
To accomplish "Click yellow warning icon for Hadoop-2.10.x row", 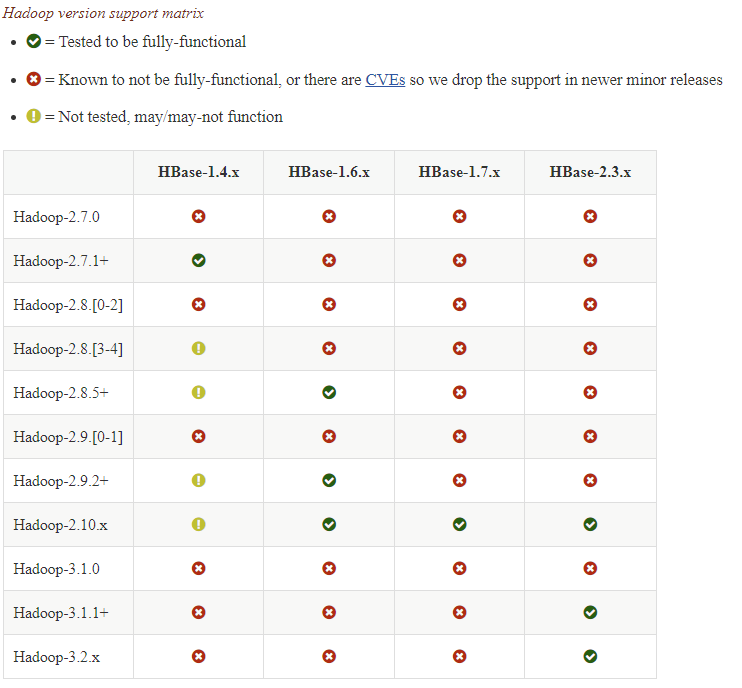I will (199, 524).
